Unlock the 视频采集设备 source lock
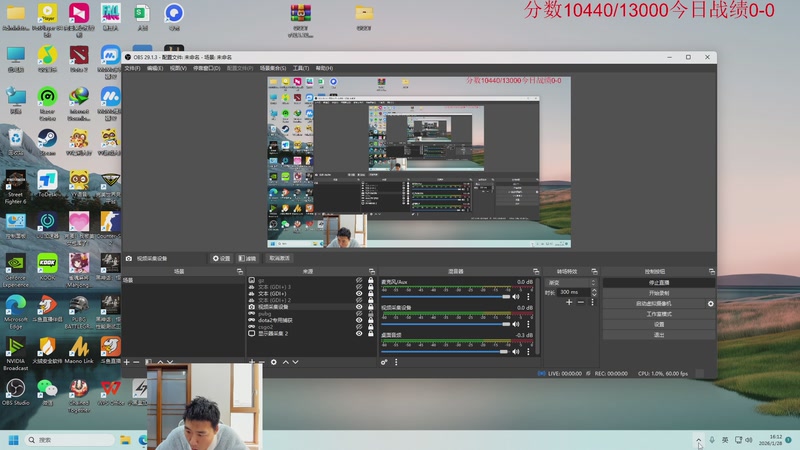The height and width of the screenshot is (450, 800). [x=370, y=307]
